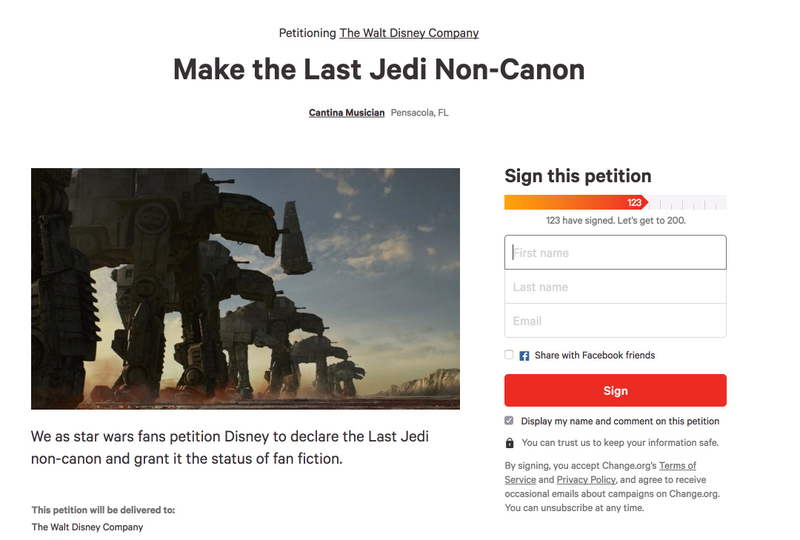Click Walt Disney Company delivery recipient text
Image resolution: width=800 pixels, height=540 pixels.
87,527
